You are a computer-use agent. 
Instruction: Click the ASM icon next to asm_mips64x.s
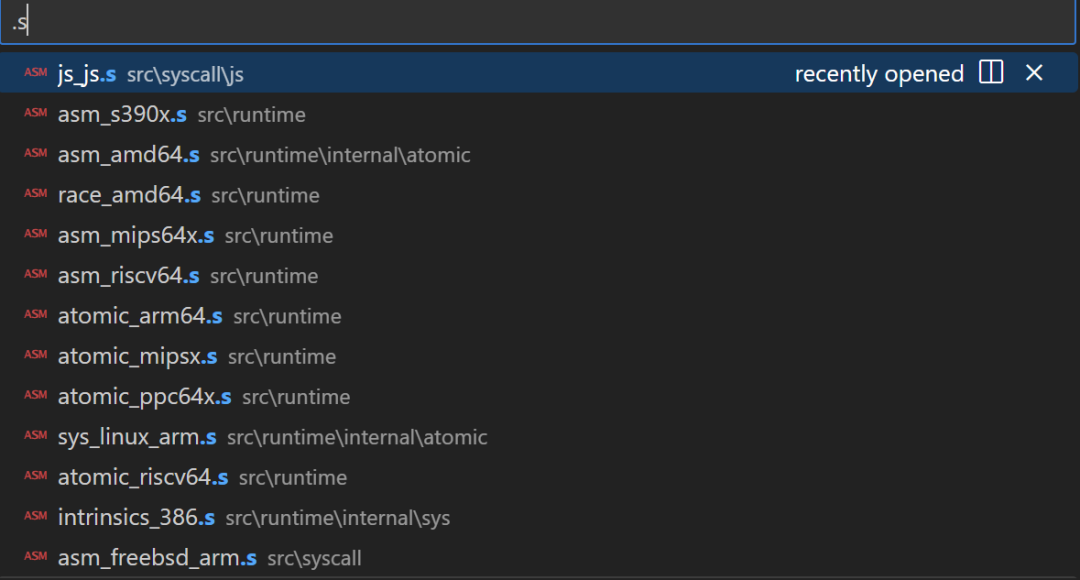(x=35, y=234)
